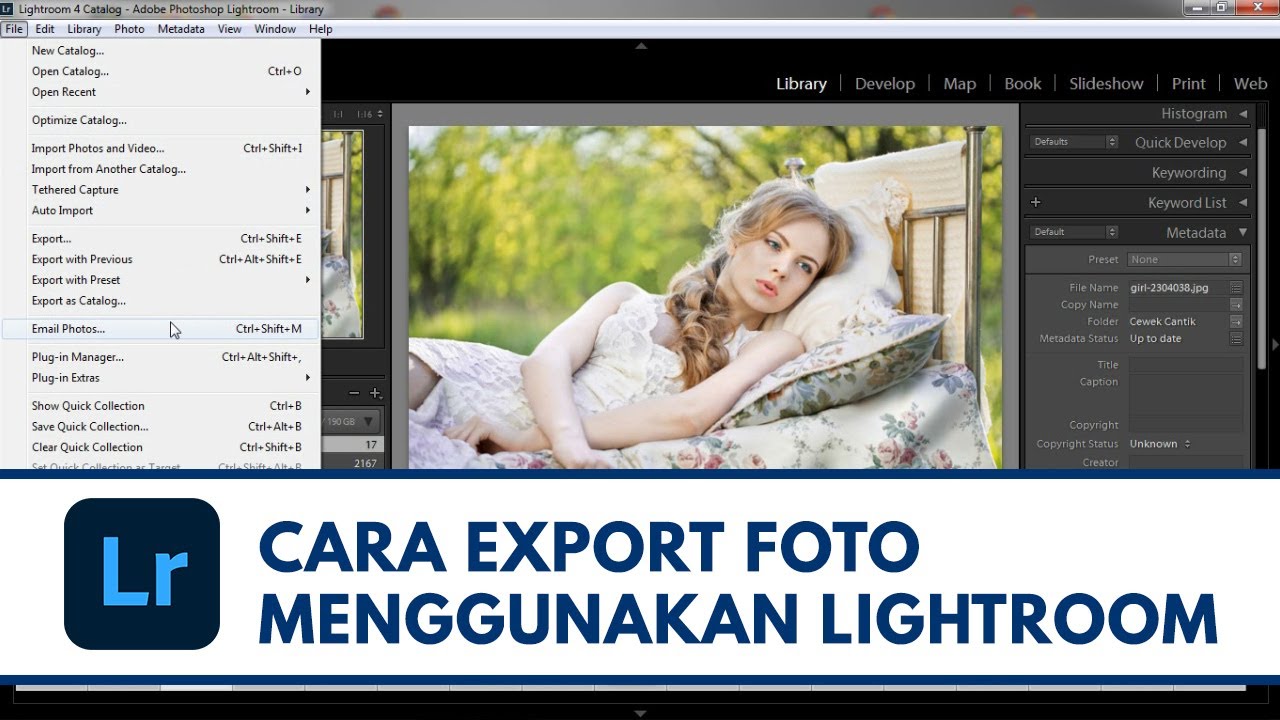Choose Export... from the File menu
The width and height of the screenshot is (1280, 720).
[160, 239]
